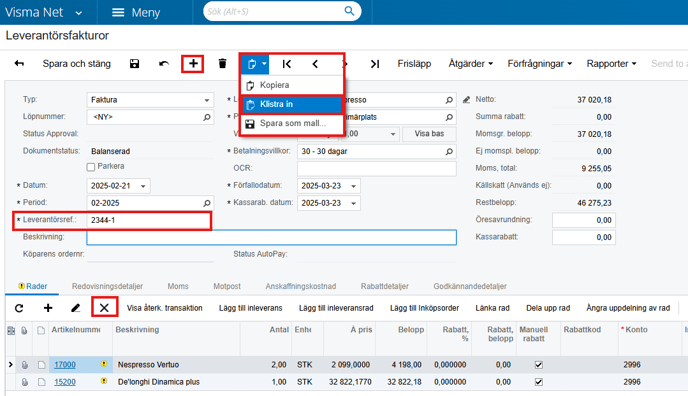This screenshot has width=688, height=396.
Task: Toggle Manuell rabatt for De'longhi Dinamica plus
Action: pos(539,382)
